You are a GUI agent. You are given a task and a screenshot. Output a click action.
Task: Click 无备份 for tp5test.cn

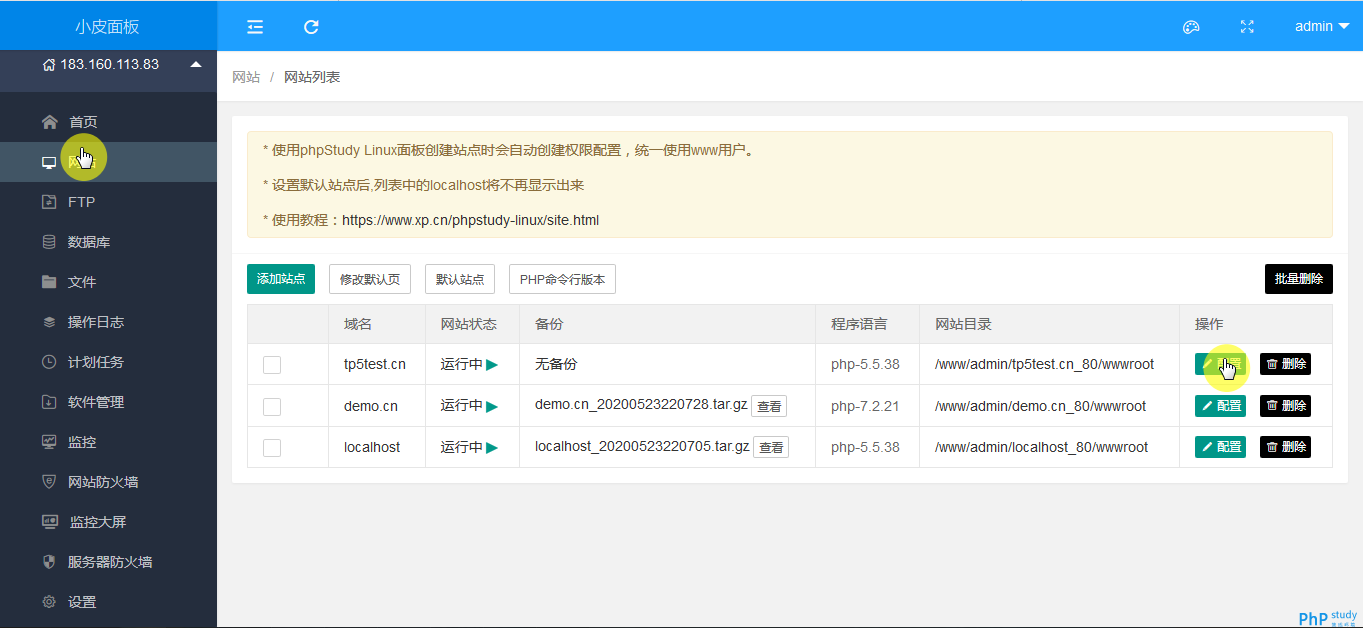pos(556,364)
